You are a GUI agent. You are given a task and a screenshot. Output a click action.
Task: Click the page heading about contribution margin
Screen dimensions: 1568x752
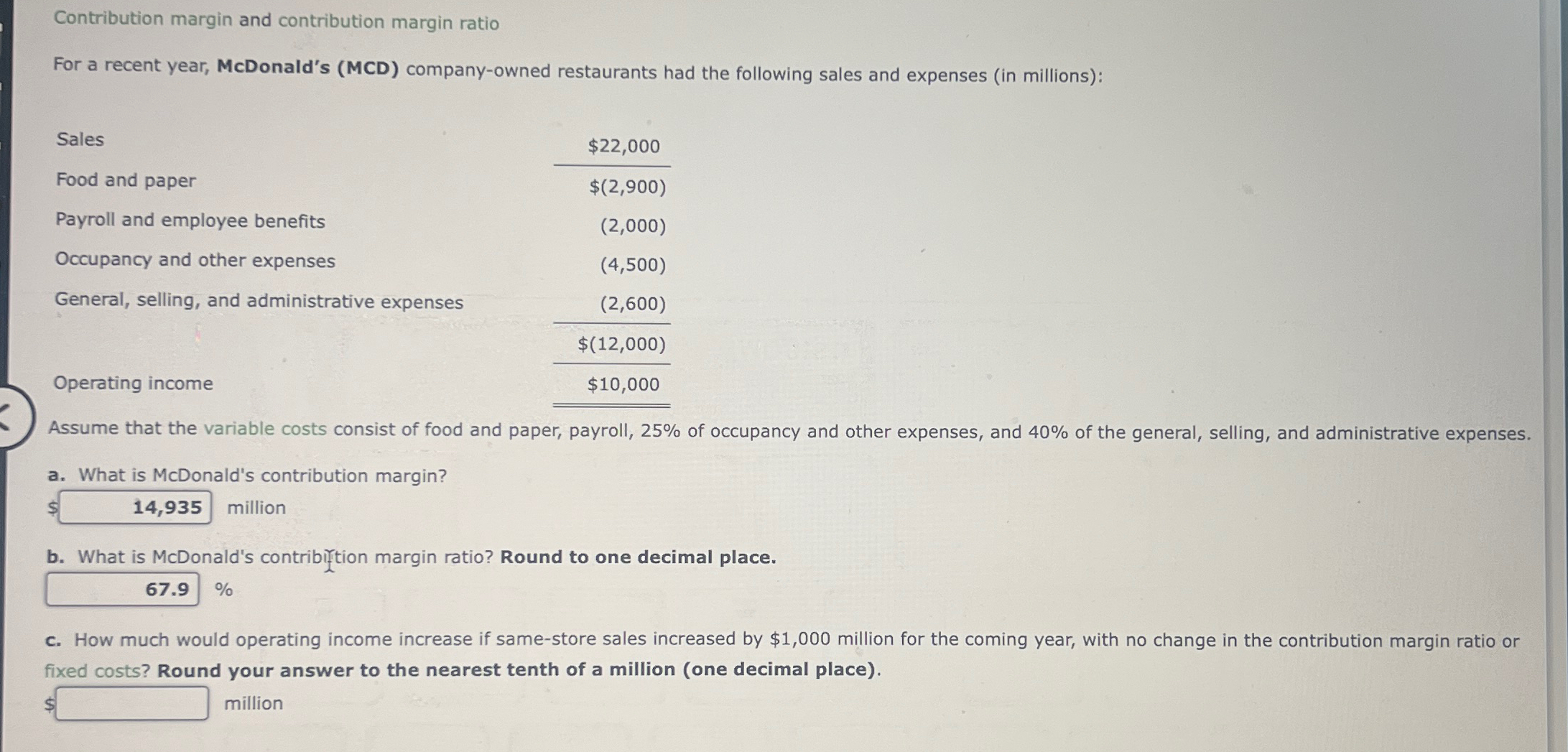(276, 21)
